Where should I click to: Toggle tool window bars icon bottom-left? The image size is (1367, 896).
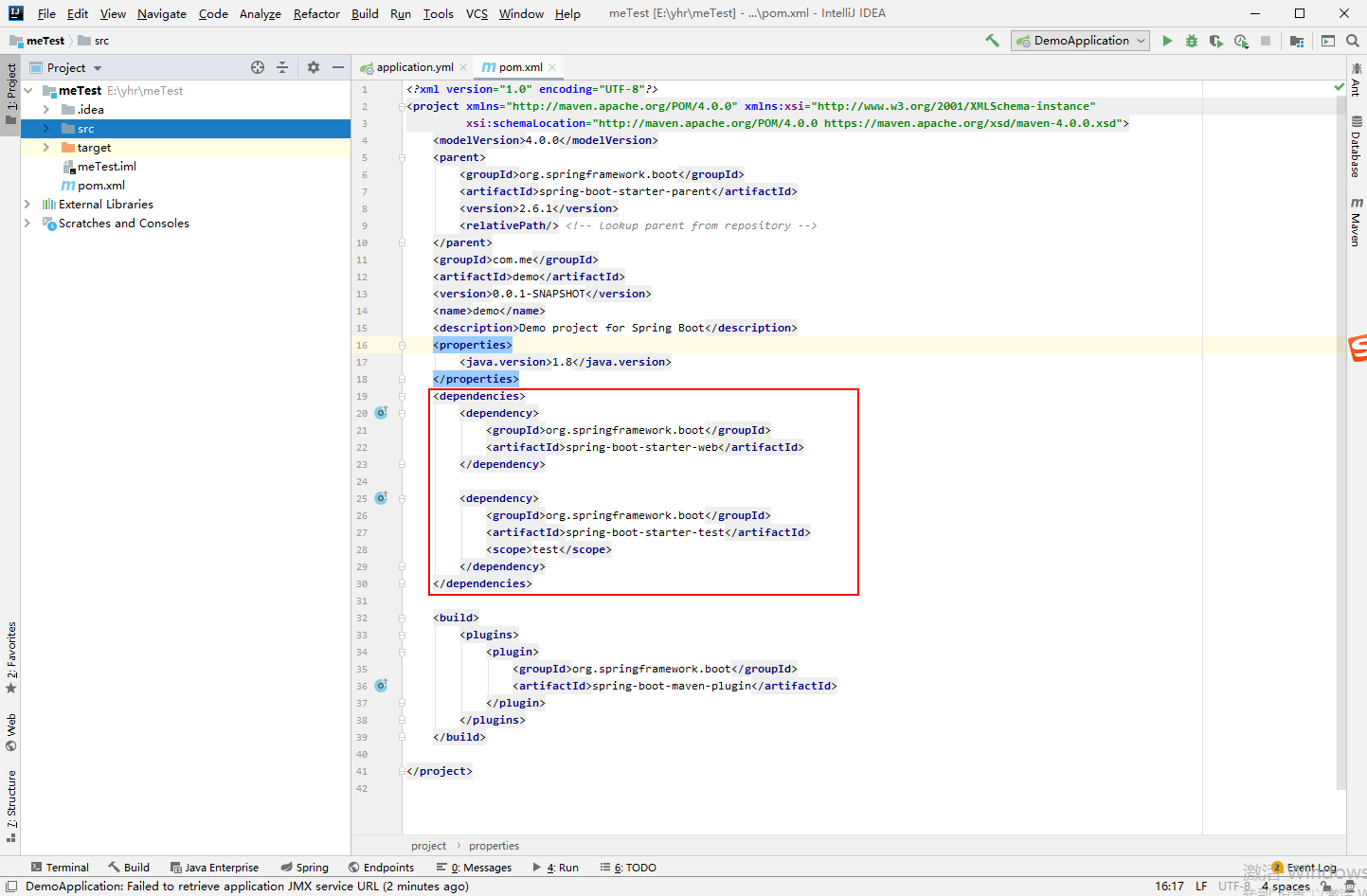(x=11, y=887)
